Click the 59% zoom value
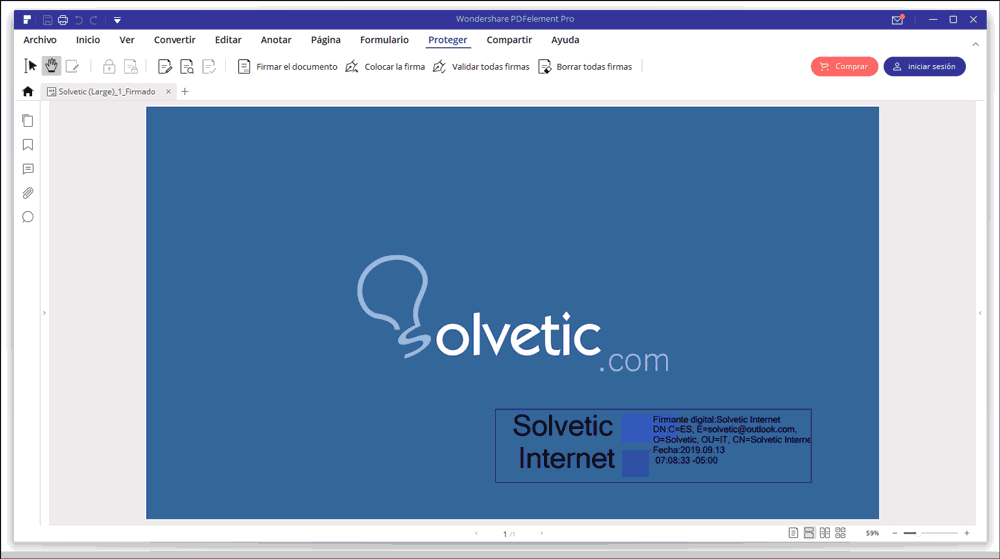 [x=872, y=533]
